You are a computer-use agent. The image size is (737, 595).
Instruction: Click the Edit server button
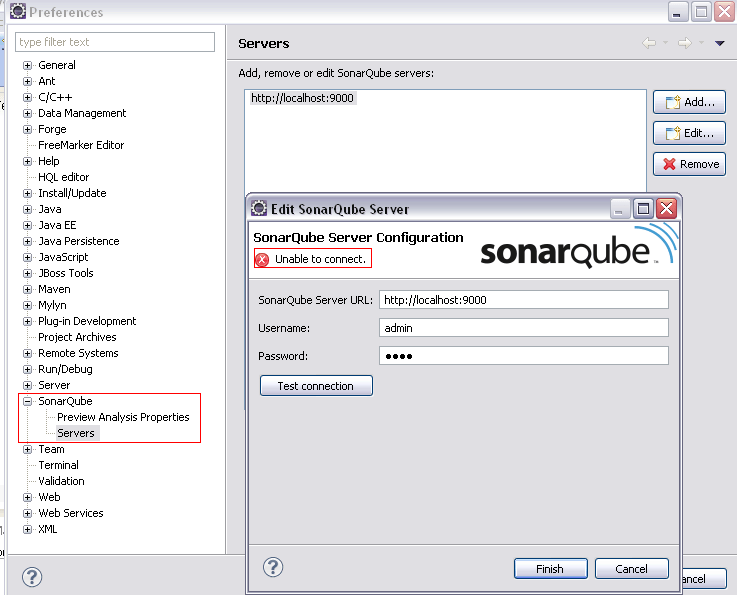[689, 133]
